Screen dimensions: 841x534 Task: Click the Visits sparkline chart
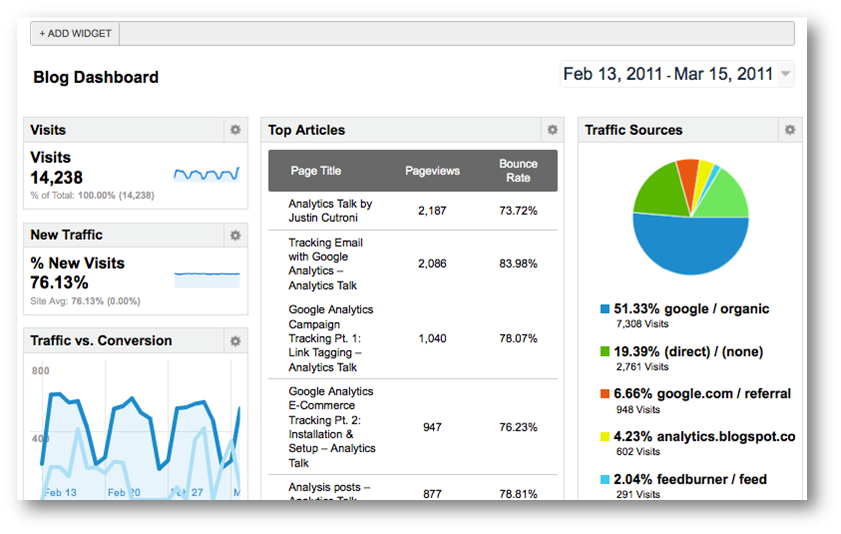pos(207,174)
